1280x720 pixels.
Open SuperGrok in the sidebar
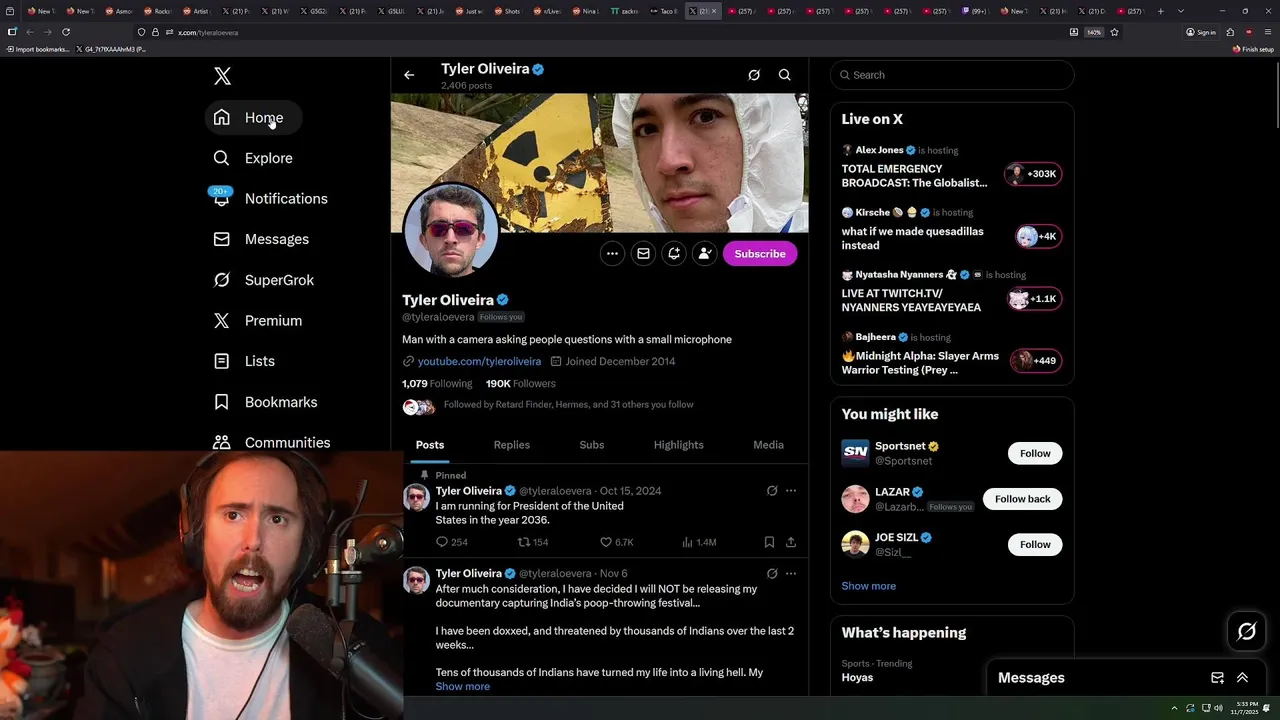click(x=264, y=280)
